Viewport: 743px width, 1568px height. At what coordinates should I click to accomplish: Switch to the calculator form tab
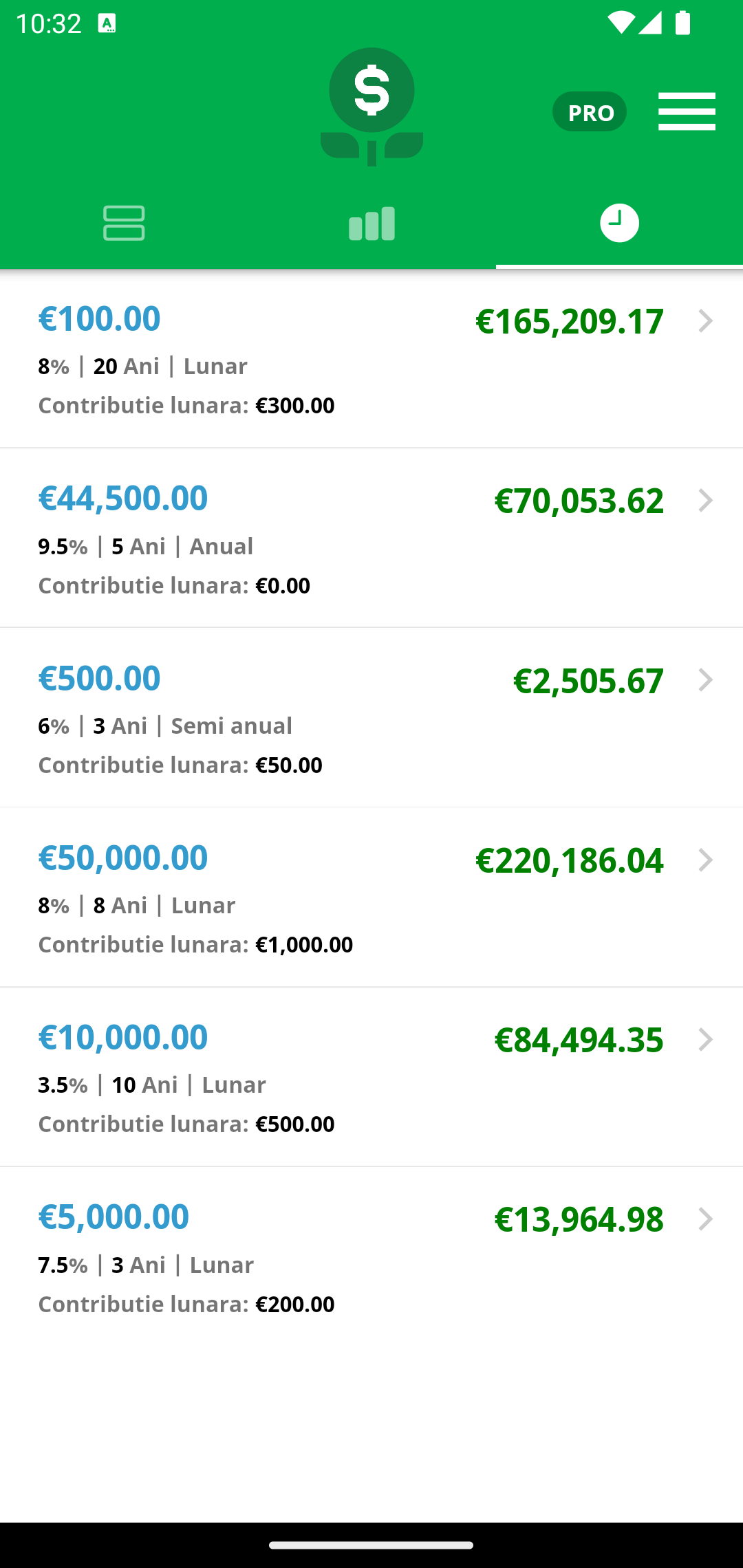tap(124, 223)
